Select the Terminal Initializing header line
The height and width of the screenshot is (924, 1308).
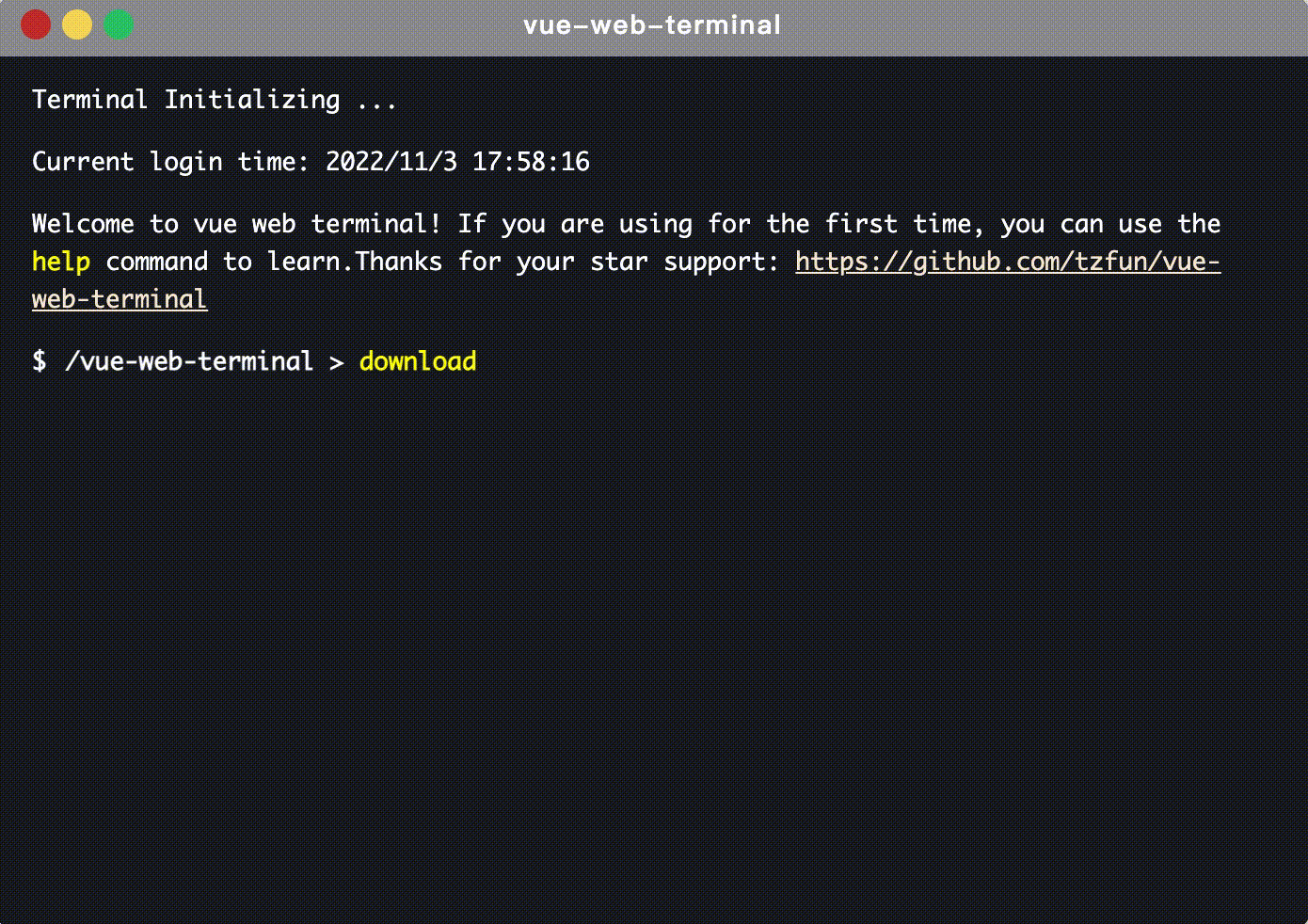pyautogui.click(x=215, y=99)
